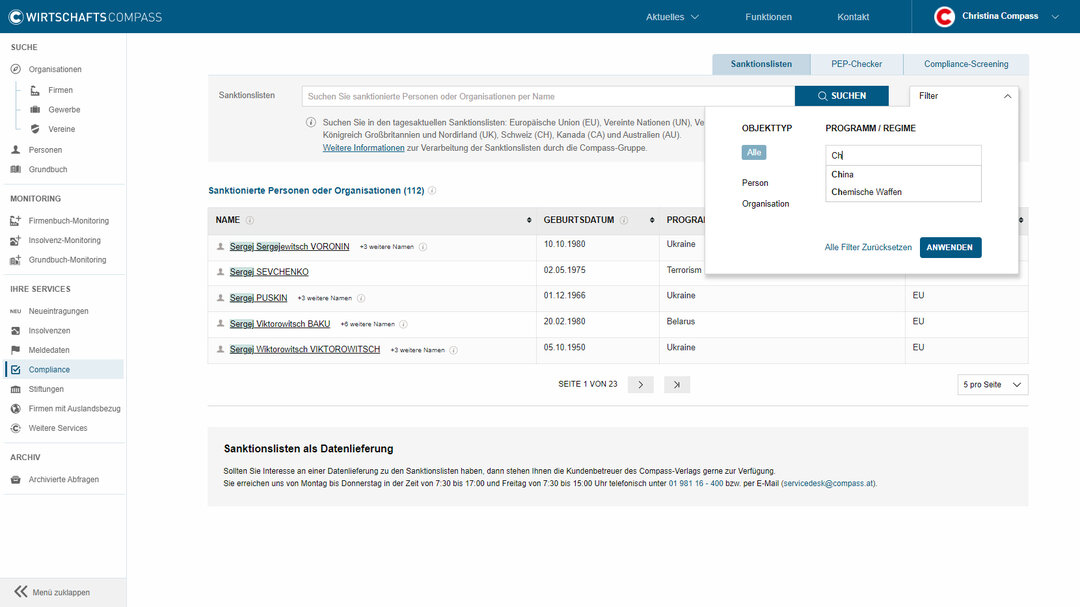The width and height of the screenshot is (1080, 607).
Task: Open the Stiftungen sidebar entry
Action: pos(46,389)
